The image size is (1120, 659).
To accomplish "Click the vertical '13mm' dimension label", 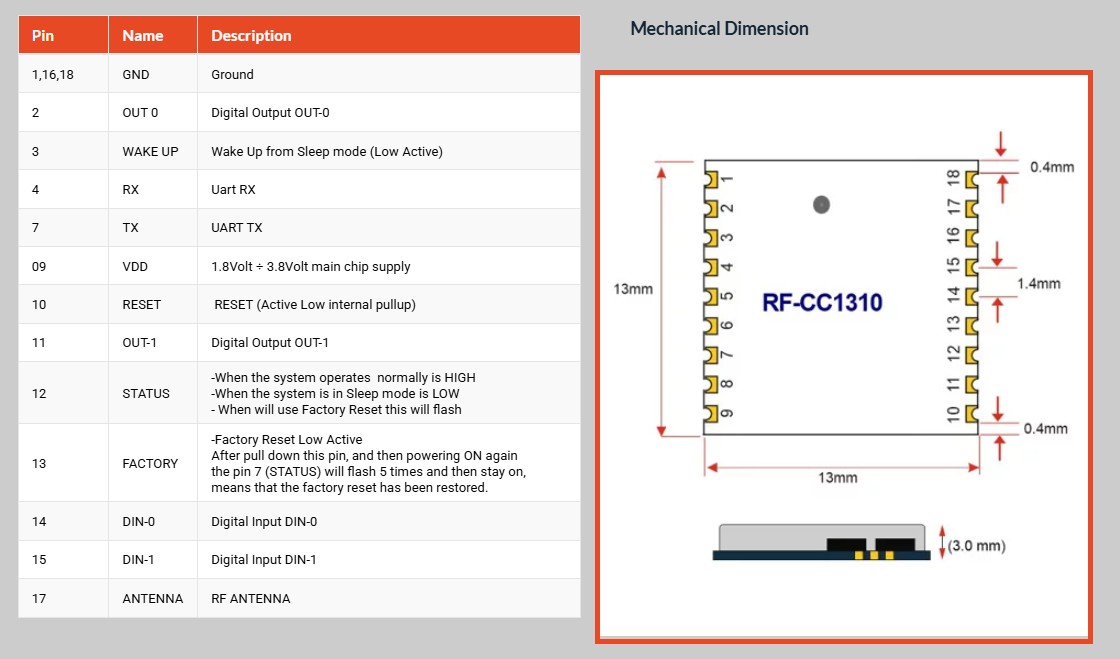I will pos(633,289).
